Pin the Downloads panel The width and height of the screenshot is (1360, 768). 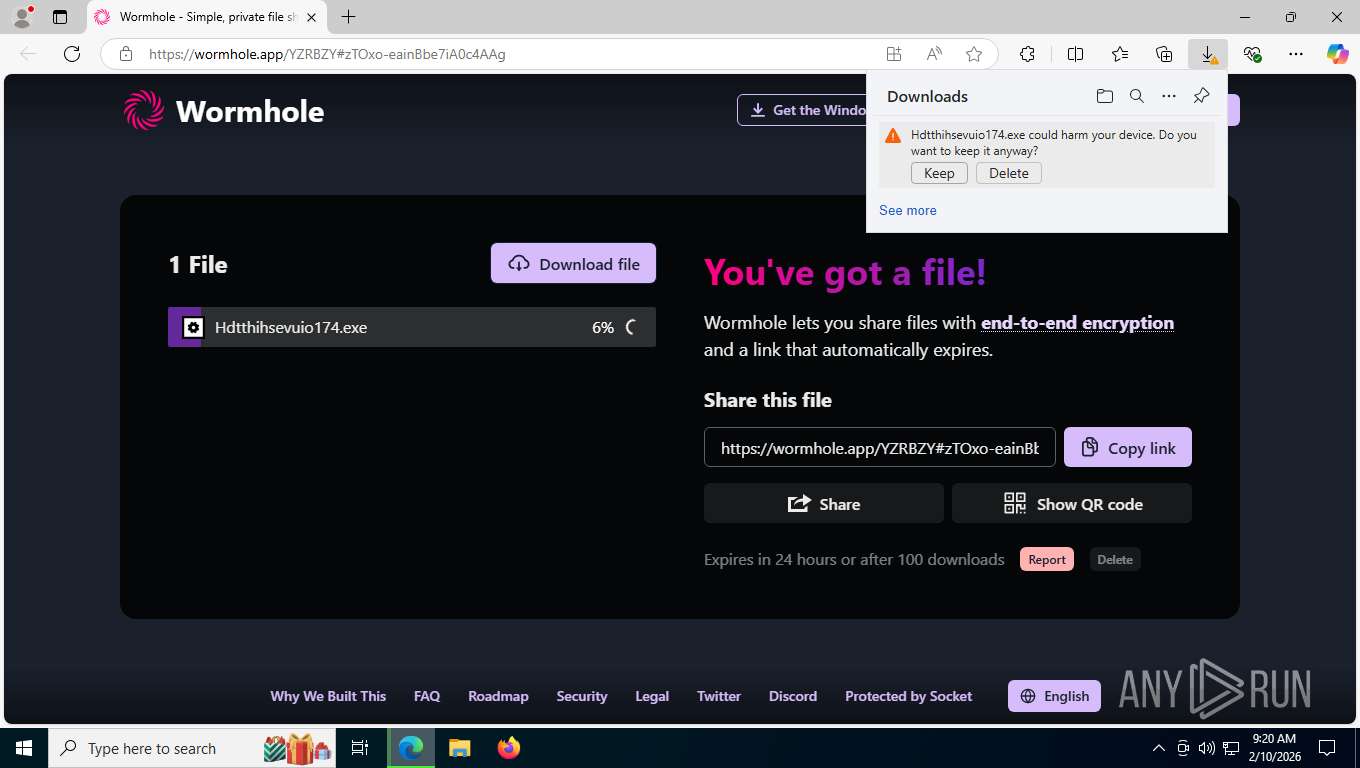[1201, 96]
